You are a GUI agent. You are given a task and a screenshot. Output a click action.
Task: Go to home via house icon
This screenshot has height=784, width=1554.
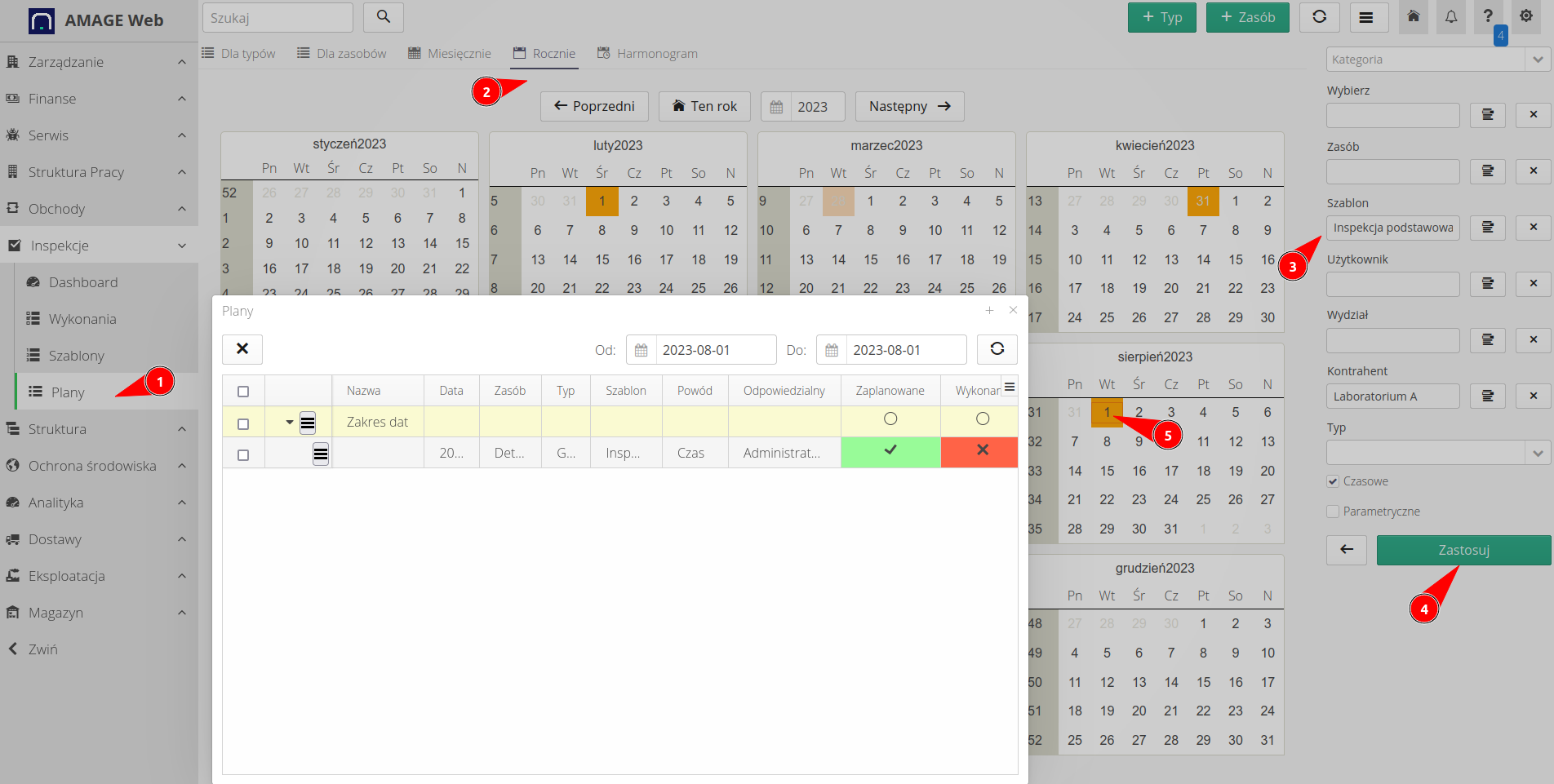click(1413, 17)
